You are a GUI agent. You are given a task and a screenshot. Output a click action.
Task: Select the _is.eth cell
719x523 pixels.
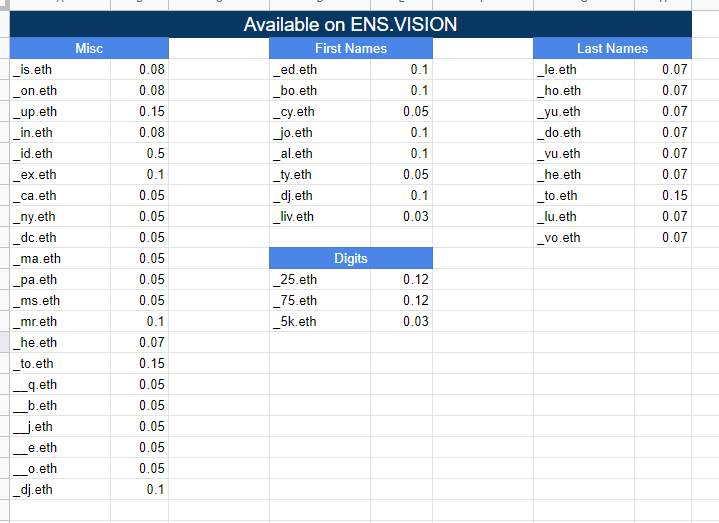pyautogui.click(x=60, y=69)
